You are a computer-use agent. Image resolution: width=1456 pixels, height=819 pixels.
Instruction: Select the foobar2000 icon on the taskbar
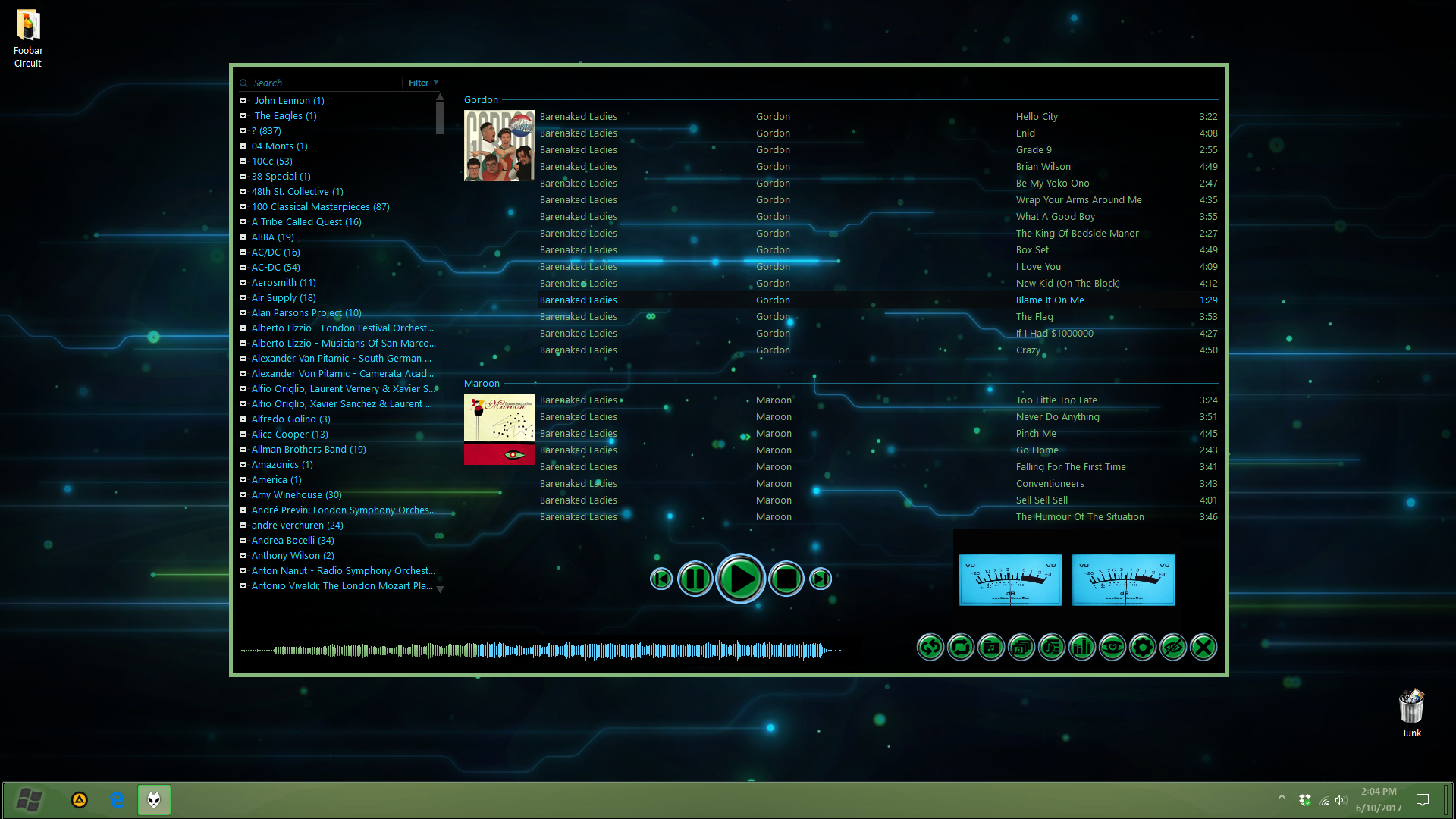pos(154,800)
